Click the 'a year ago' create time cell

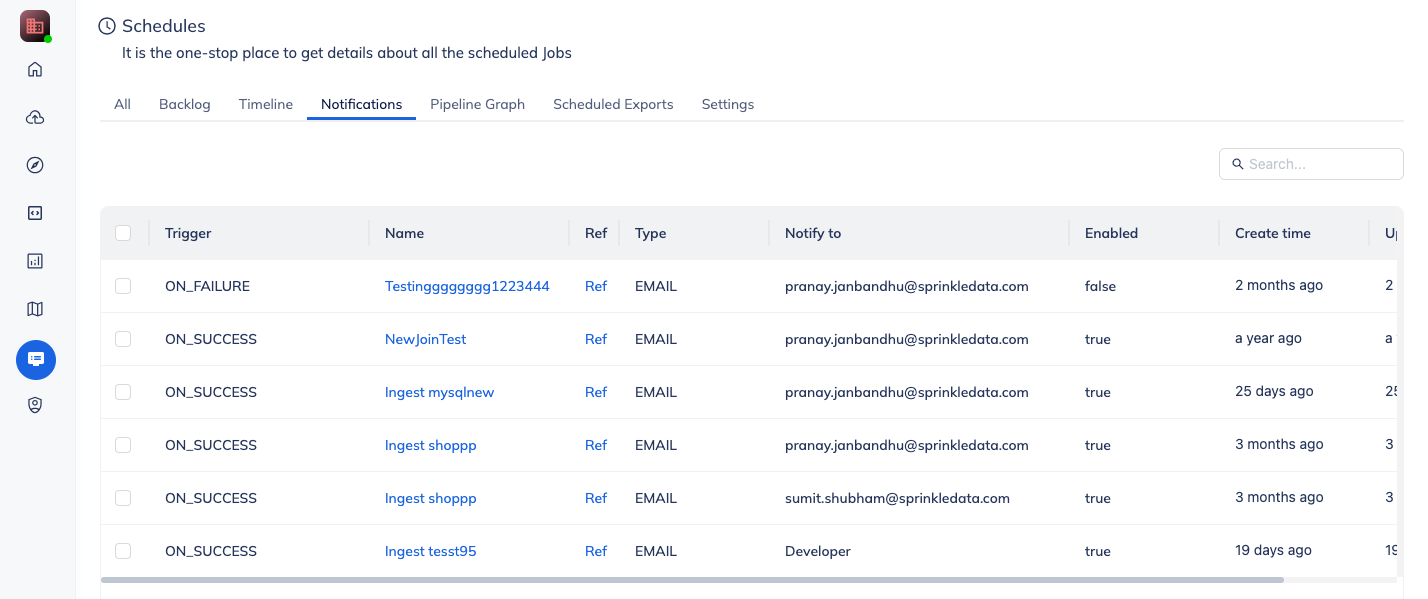tap(1268, 338)
